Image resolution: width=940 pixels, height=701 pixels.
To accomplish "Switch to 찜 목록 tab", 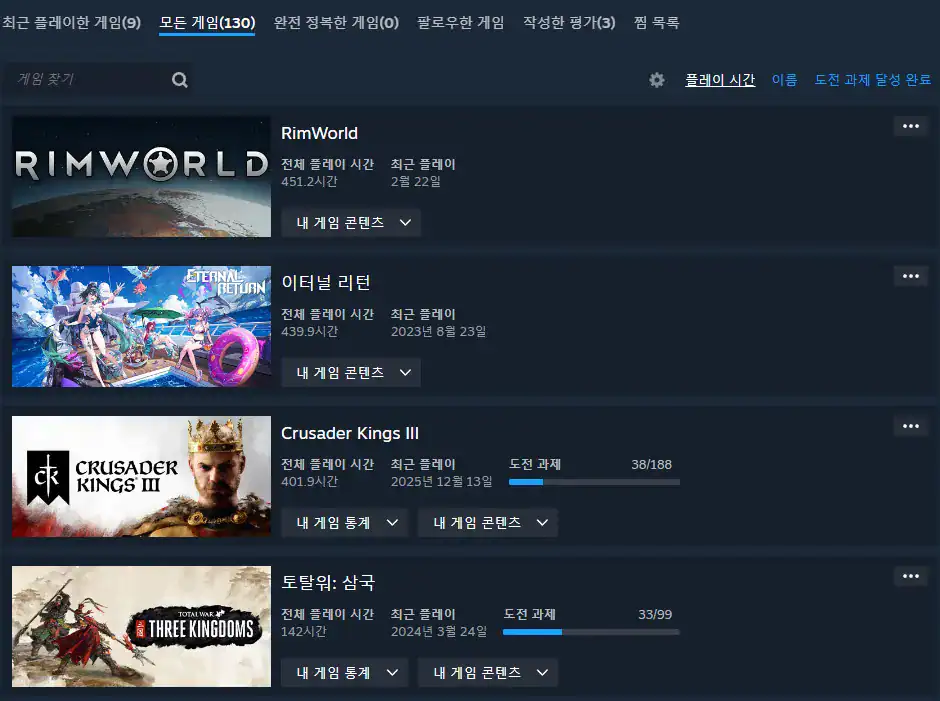I will [656, 23].
